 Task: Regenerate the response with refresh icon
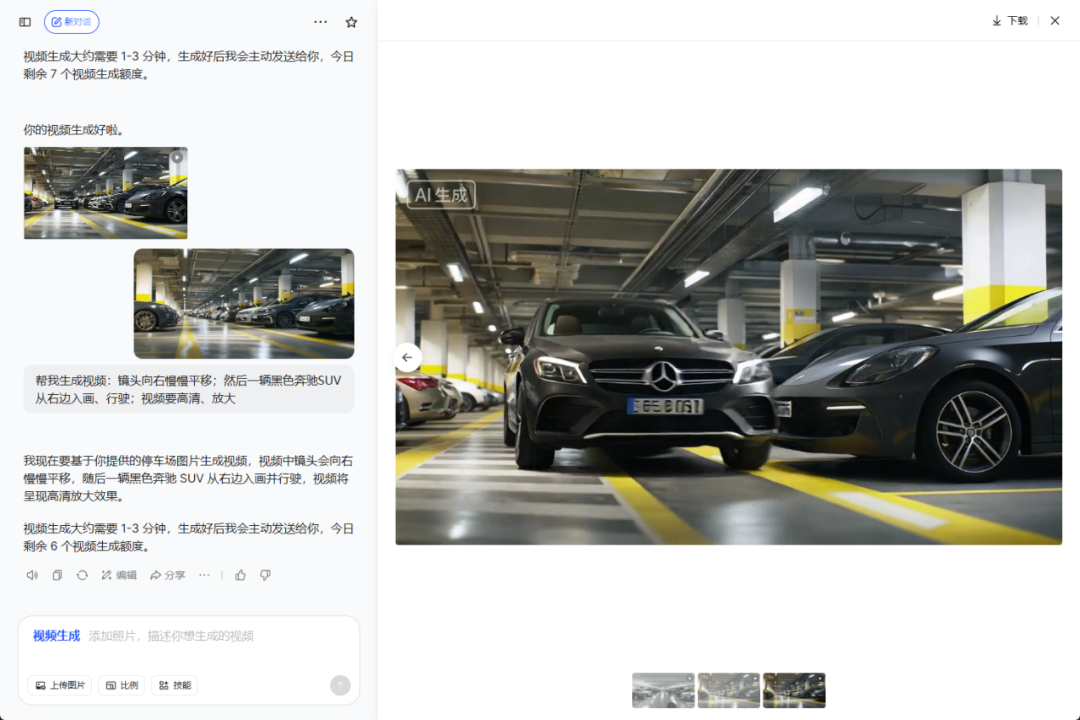(82, 575)
